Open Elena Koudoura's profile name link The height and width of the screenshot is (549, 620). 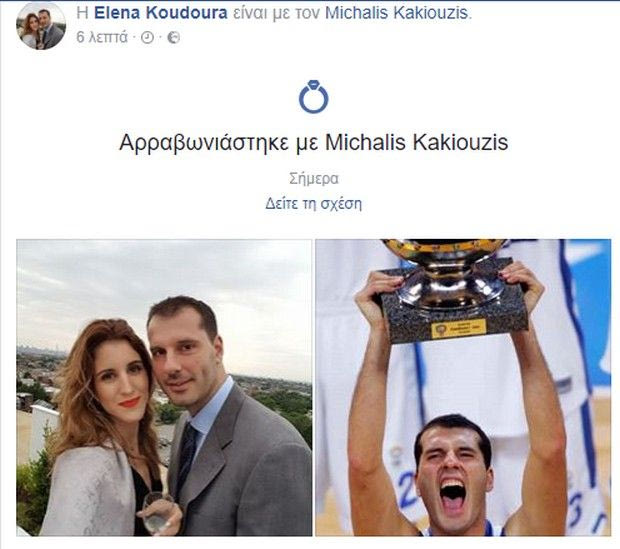(x=161, y=13)
